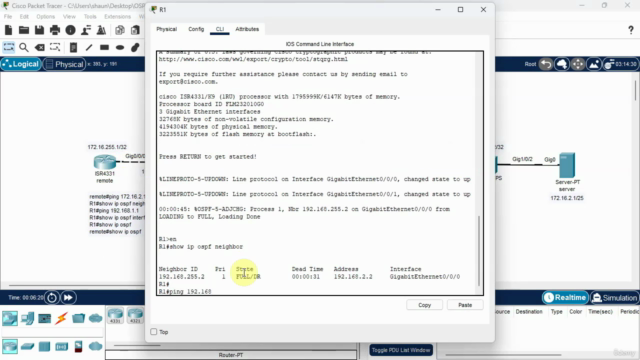The image size is (640, 360).
Task: Select the WAN Emulation cloud icon
Action: [96, 347]
